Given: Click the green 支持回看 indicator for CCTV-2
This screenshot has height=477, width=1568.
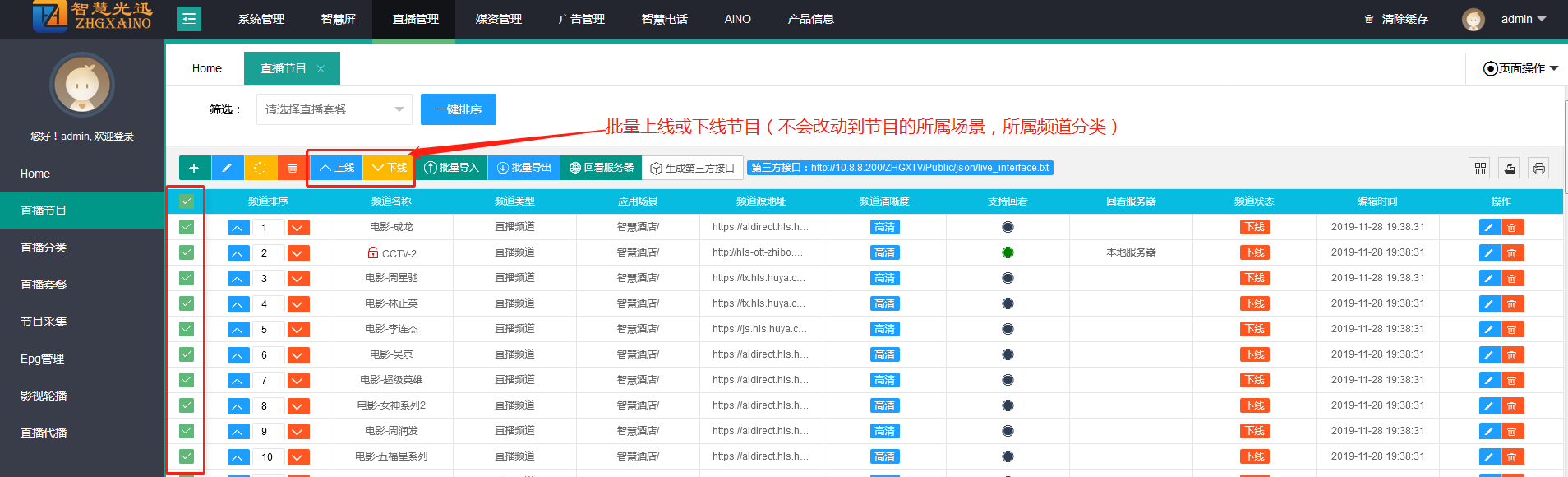Looking at the screenshot, I should (x=1008, y=252).
